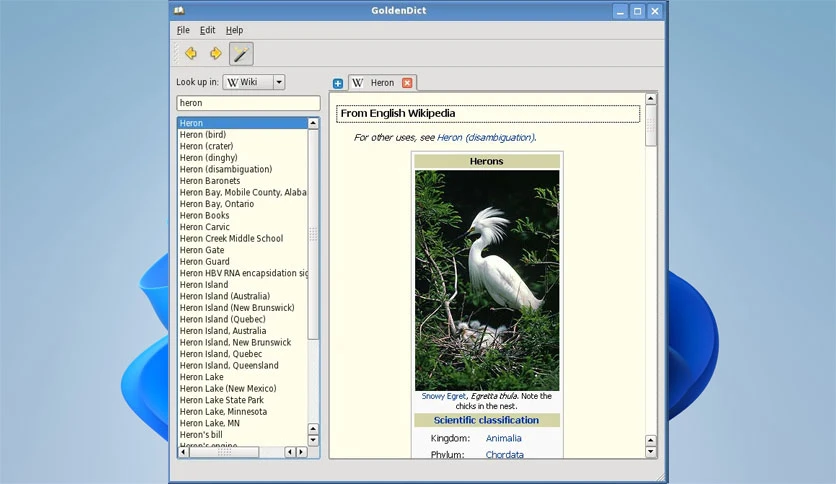Viewport: 836px width, 484px height.
Task: Select Heron (disambiguation) list entry
Action: tap(243, 169)
